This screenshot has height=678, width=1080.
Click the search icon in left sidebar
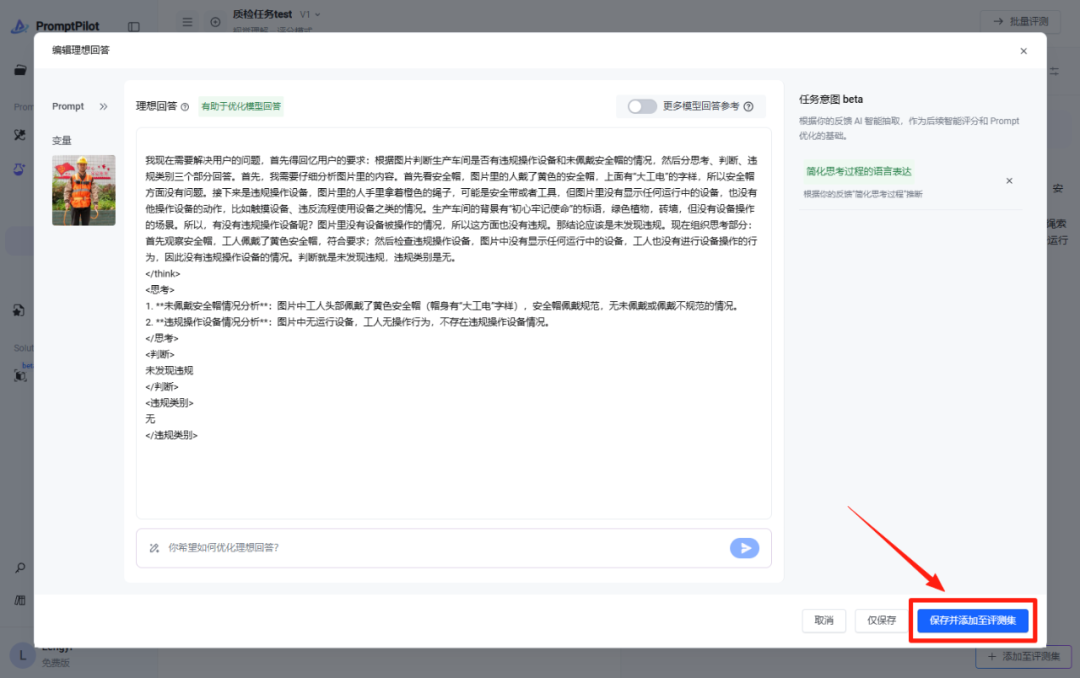coord(20,568)
